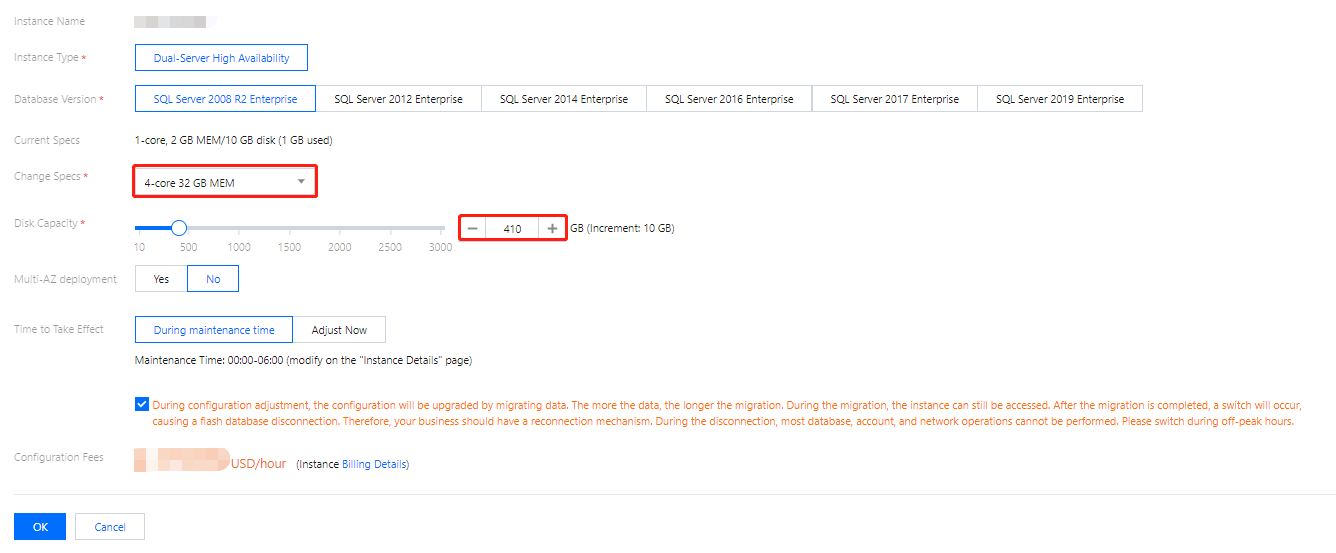Image resolution: width=1336 pixels, height=553 pixels.
Task: Toggle the migration disconnection acknowledgment checkbox
Action: click(x=141, y=405)
